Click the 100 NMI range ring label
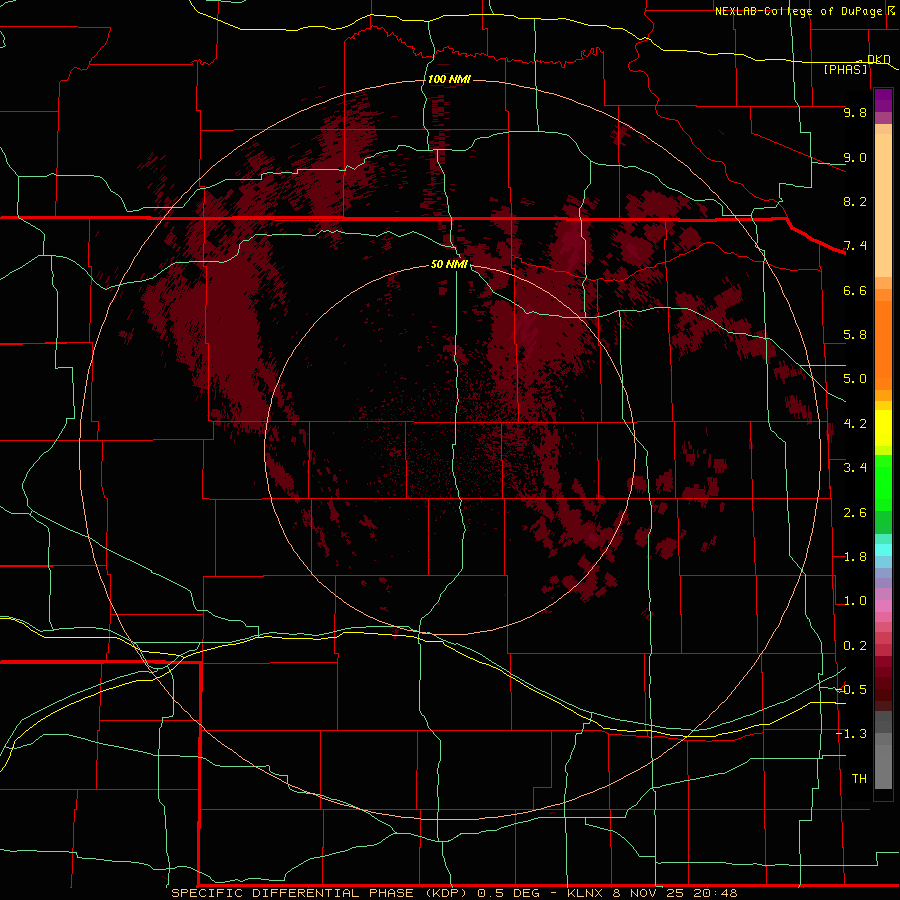The width and height of the screenshot is (900, 900). tap(449, 79)
